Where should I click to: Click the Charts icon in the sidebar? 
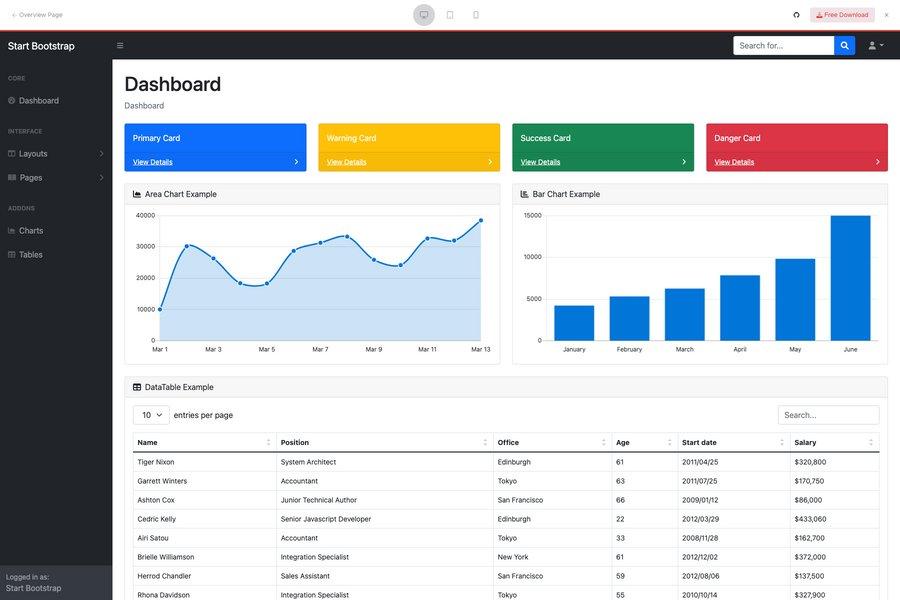[x=9, y=228]
